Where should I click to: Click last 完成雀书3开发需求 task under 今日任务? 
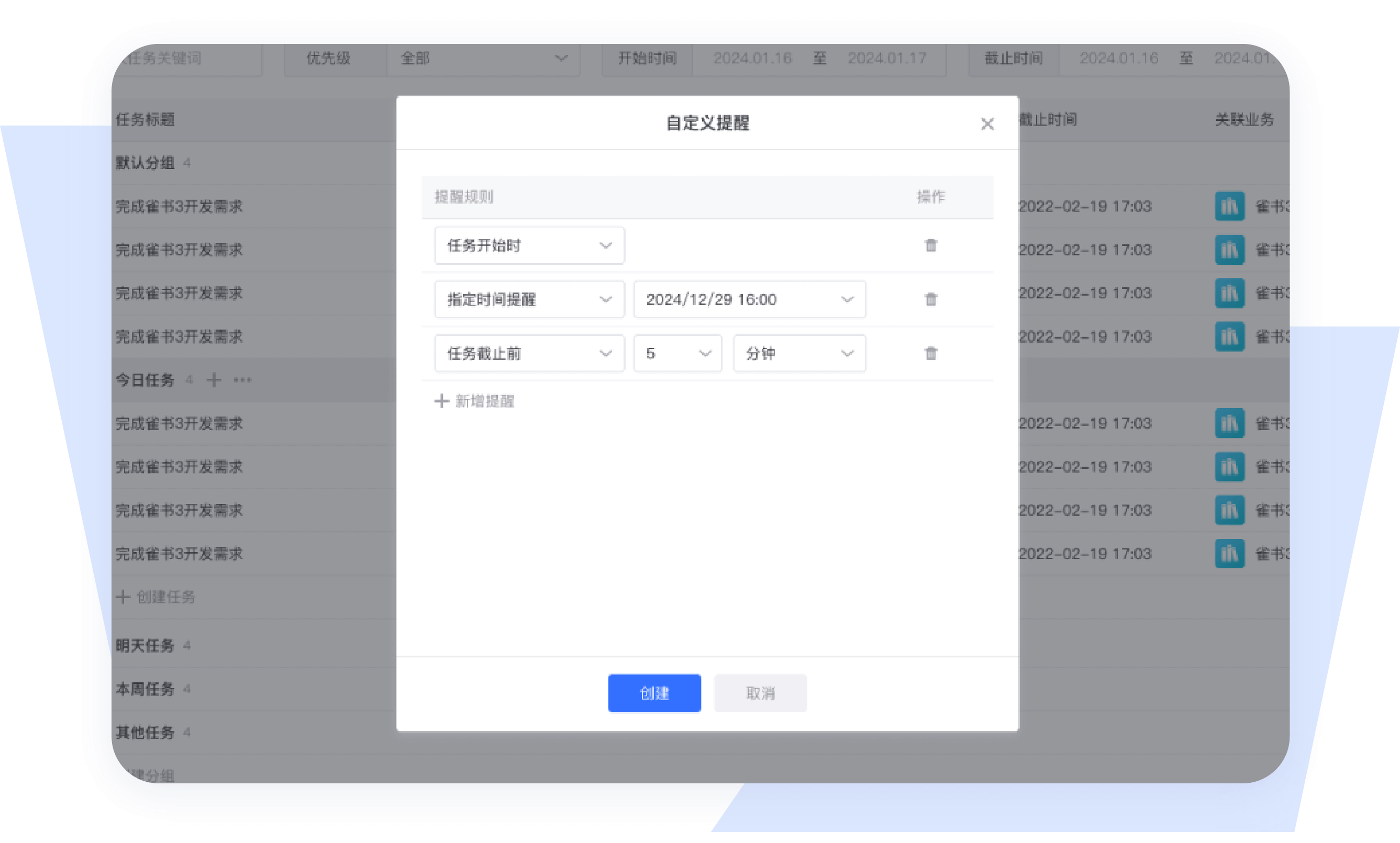(x=179, y=554)
